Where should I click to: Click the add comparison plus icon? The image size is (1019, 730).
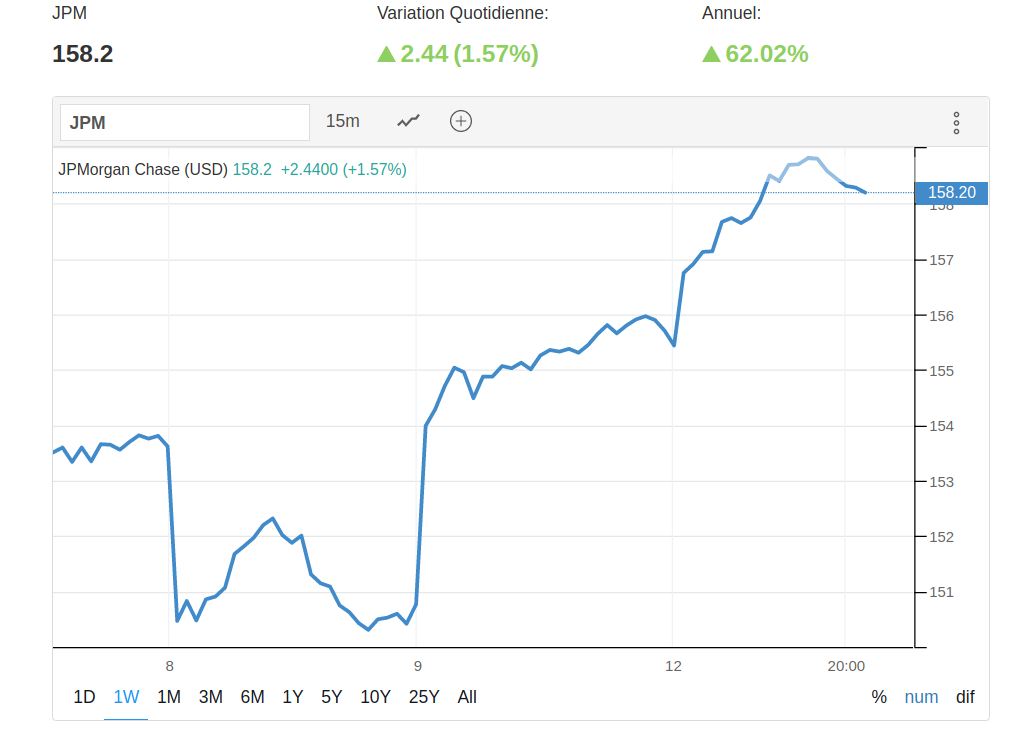coord(461,121)
